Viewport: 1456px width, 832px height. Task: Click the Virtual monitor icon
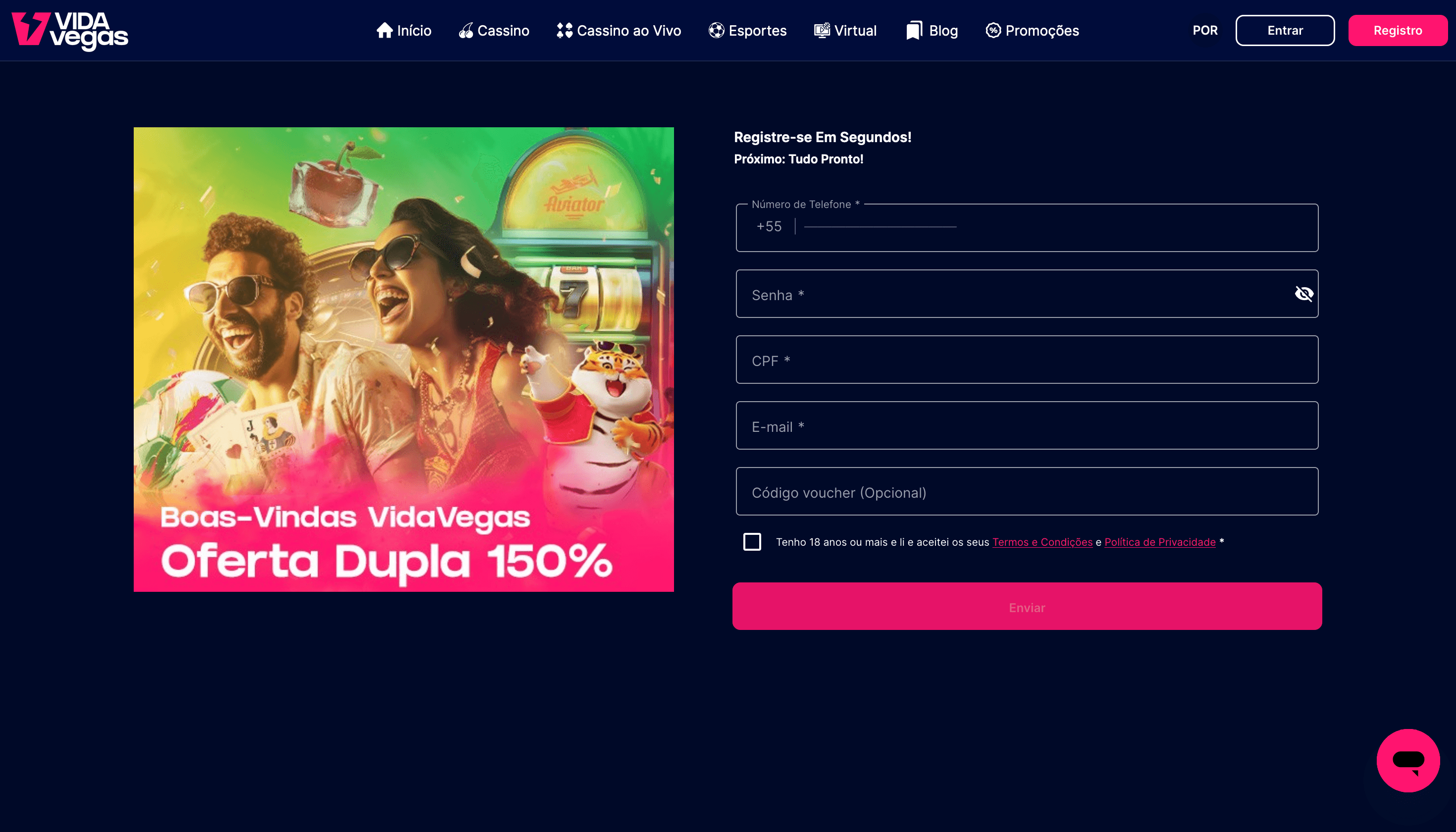(822, 30)
